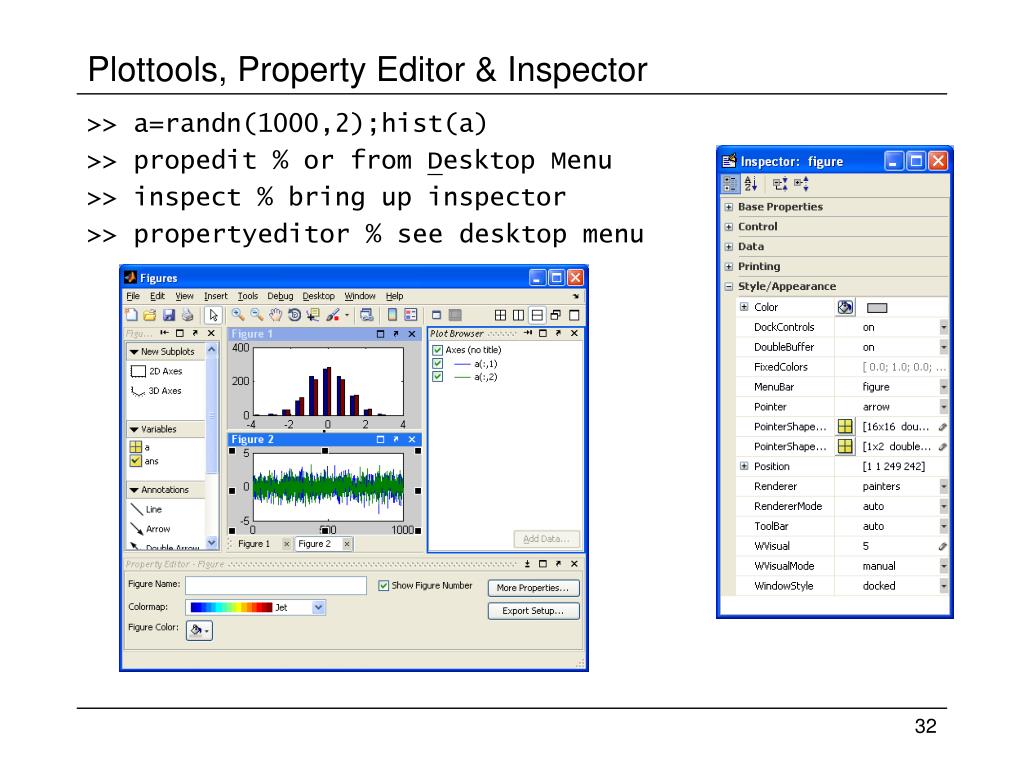Activate the Zoom In magnifier tool
1024x768 pixels.
coord(238,315)
